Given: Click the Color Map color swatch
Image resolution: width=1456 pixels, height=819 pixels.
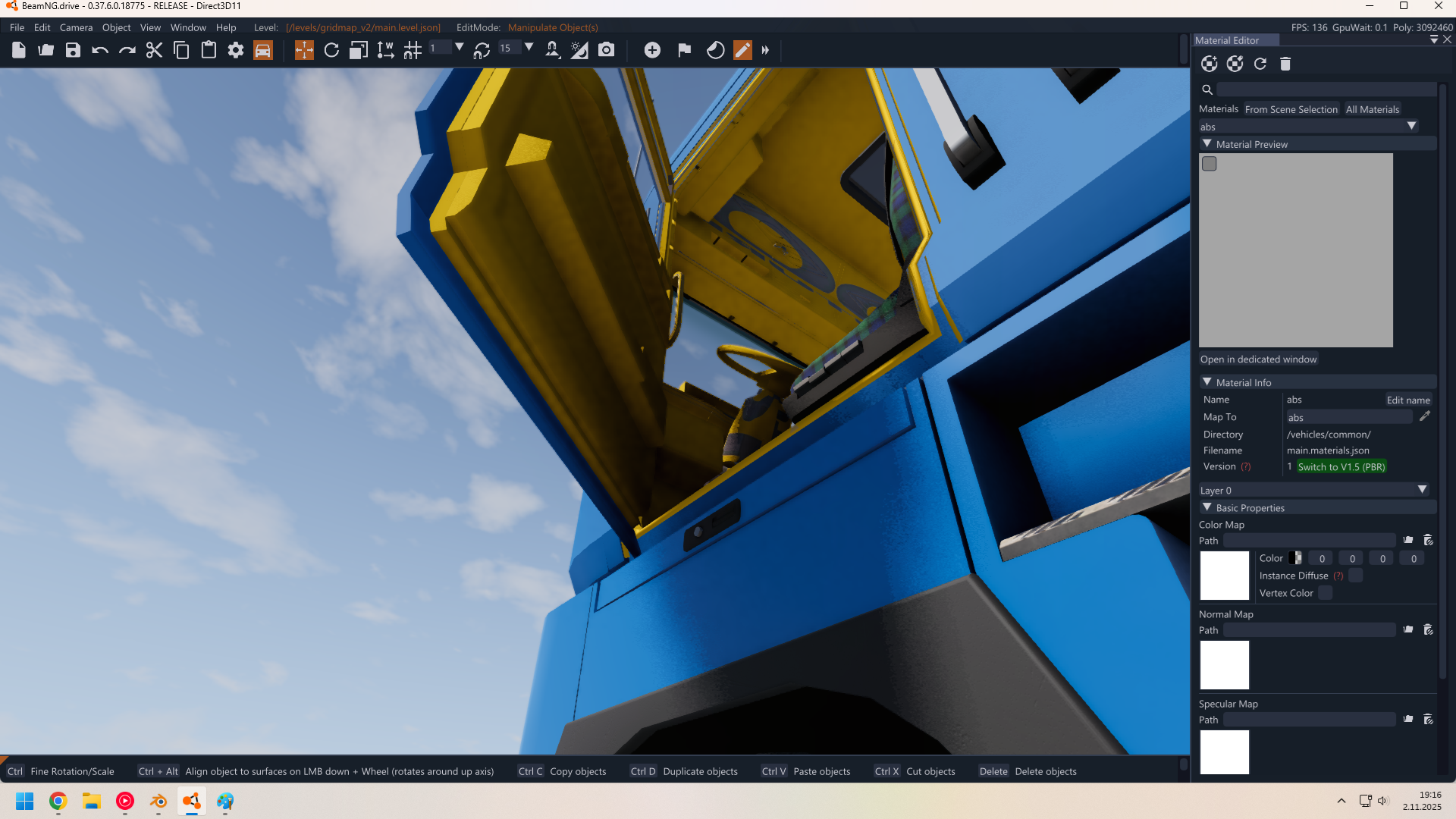Looking at the screenshot, I should tap(1295, 558).
